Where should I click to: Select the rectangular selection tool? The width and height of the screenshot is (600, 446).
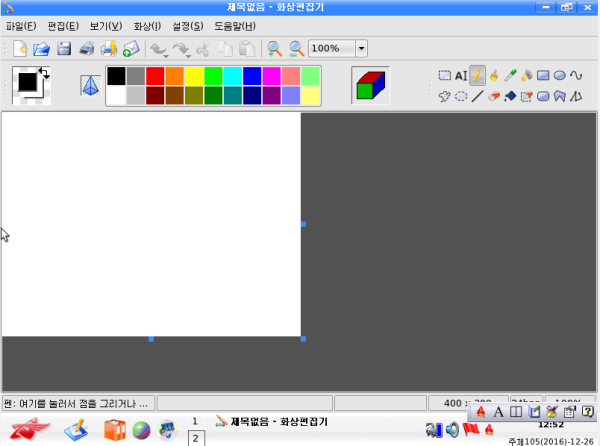[445, 75]
